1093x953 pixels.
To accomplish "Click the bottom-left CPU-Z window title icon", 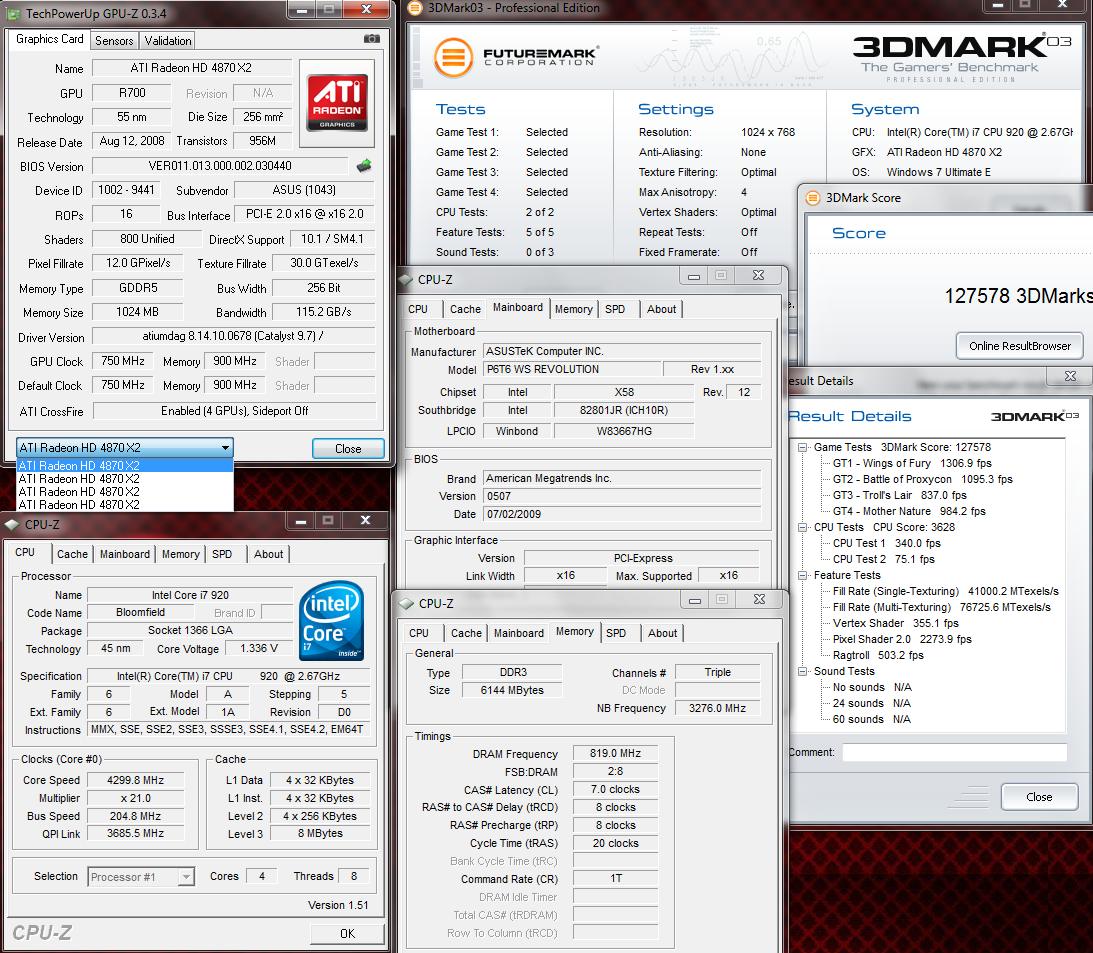I will (x=12, y=524).
